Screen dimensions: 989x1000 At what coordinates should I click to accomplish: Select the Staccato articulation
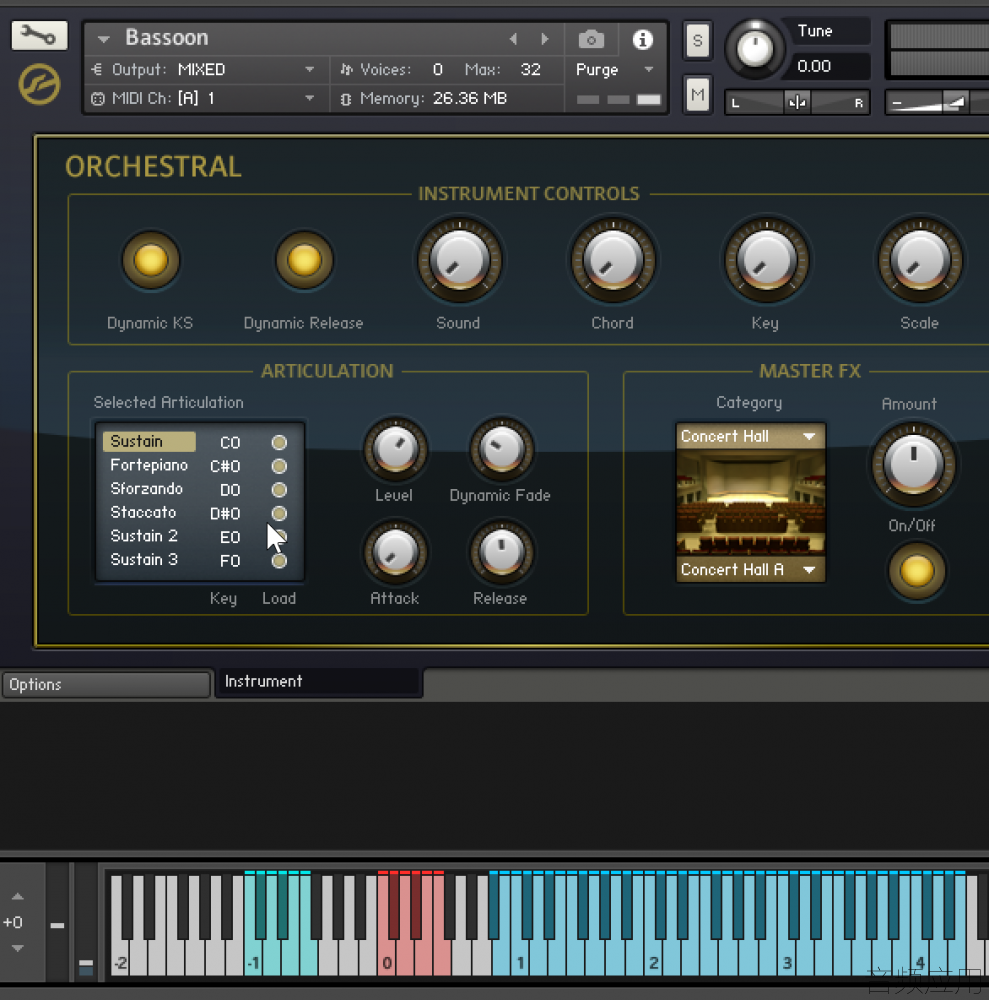(143, 512)
